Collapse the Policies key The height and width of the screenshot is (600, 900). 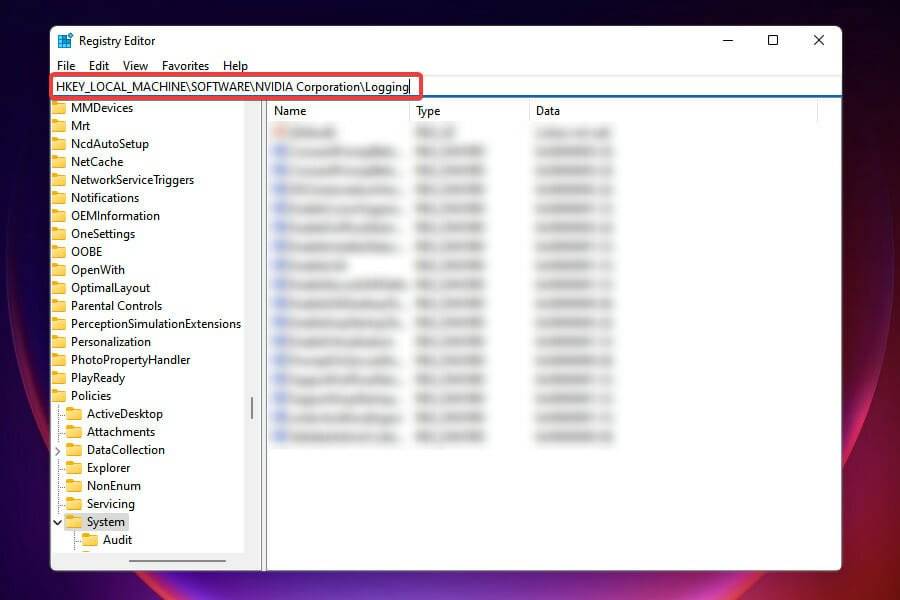[45, 395]
